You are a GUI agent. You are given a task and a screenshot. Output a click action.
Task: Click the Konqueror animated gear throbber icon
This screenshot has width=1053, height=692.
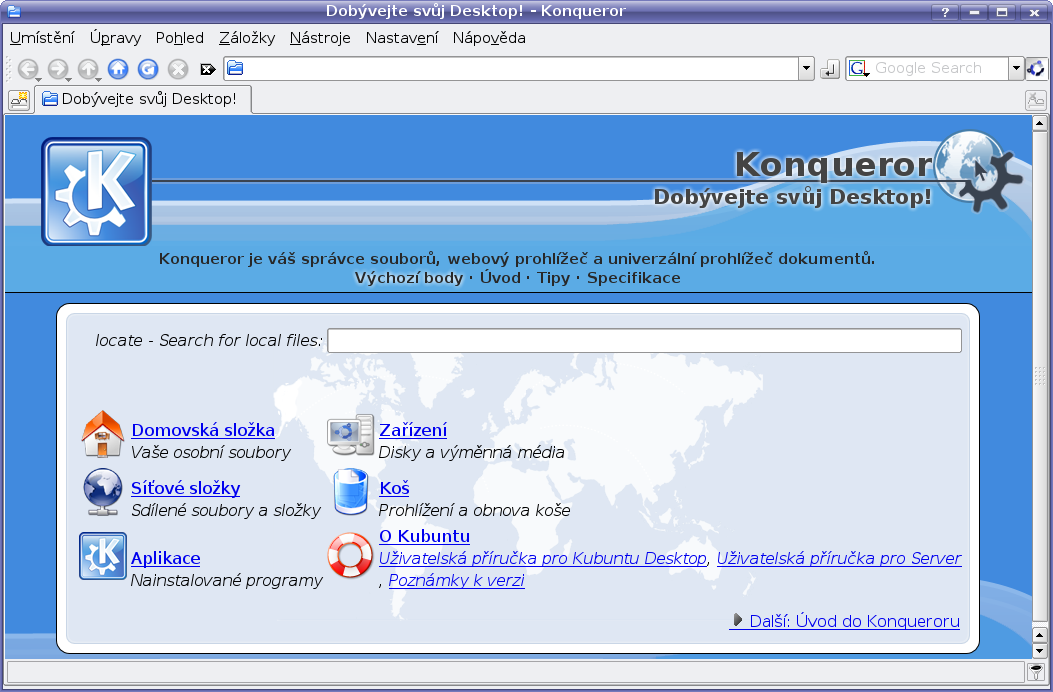pyautogui.click(x=1037, y=68)
